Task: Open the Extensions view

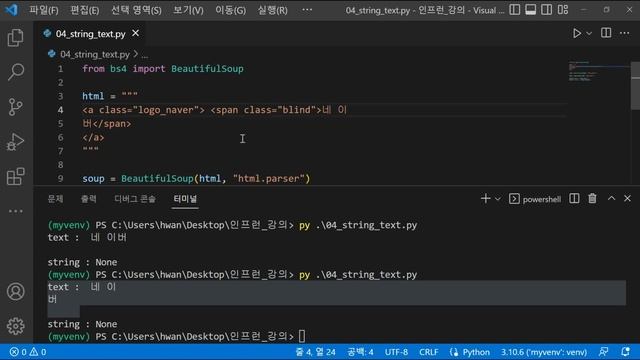Action: 16,176
